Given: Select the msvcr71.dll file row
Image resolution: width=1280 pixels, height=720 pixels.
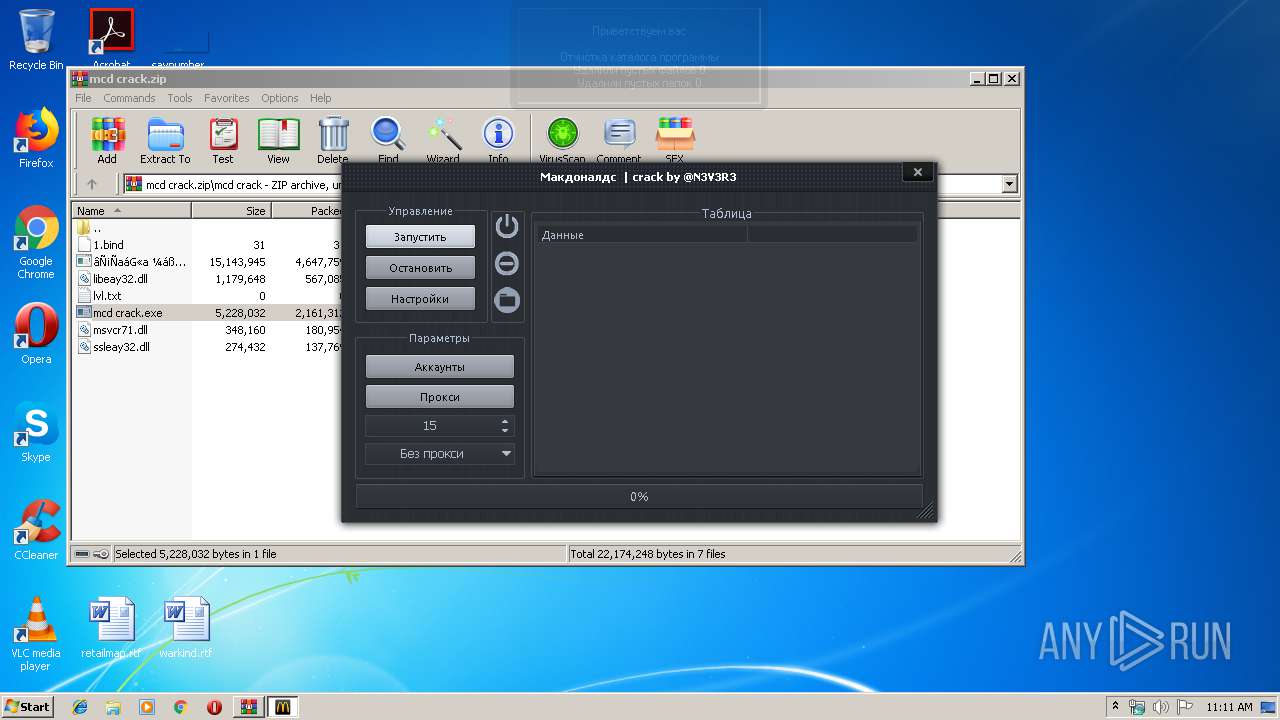Looking at the screenshot, I should 120,330.
